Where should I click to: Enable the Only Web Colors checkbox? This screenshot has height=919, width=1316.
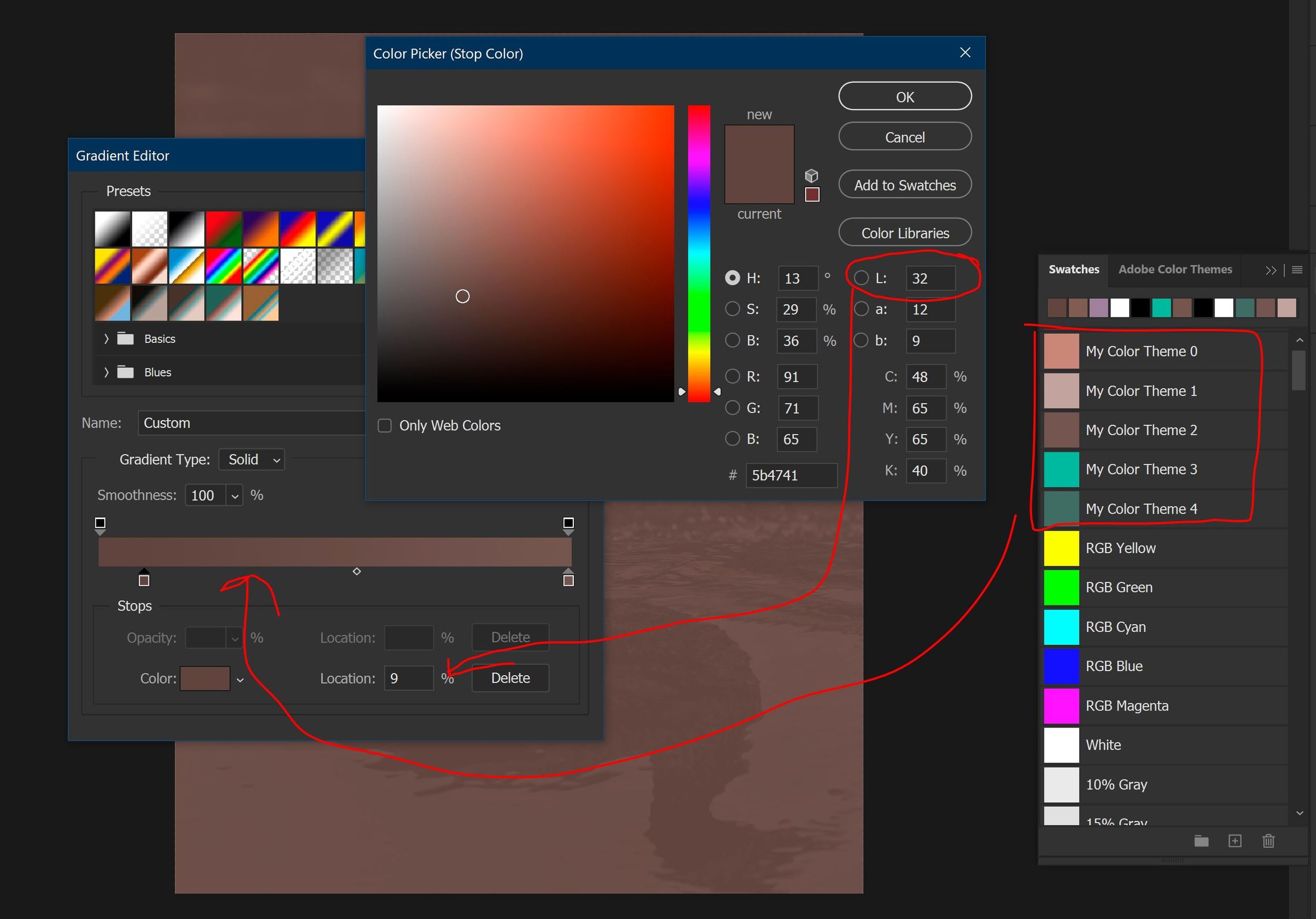coord(385,425)
